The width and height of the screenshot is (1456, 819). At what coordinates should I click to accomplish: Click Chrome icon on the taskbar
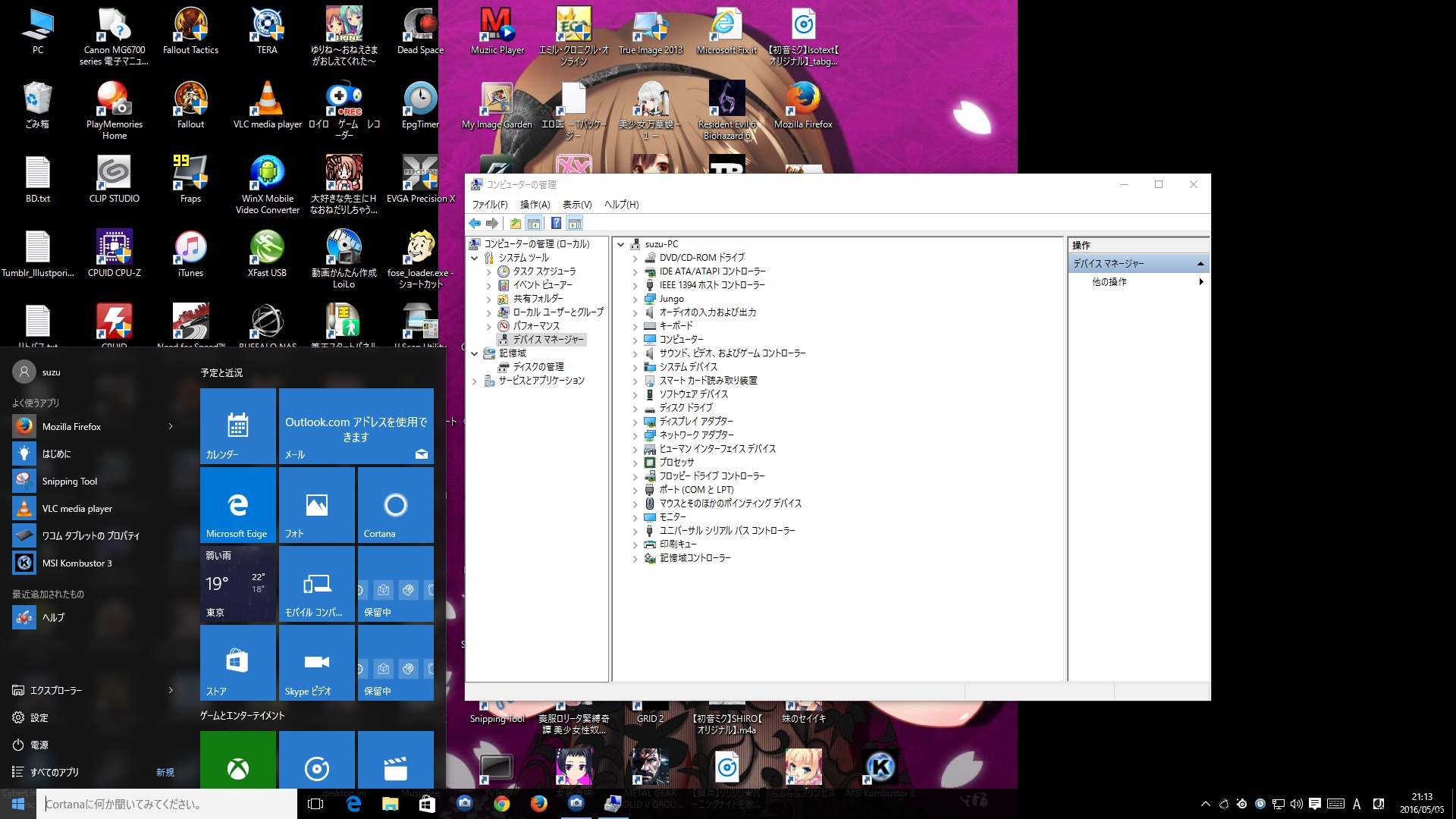tap(502, 804)
